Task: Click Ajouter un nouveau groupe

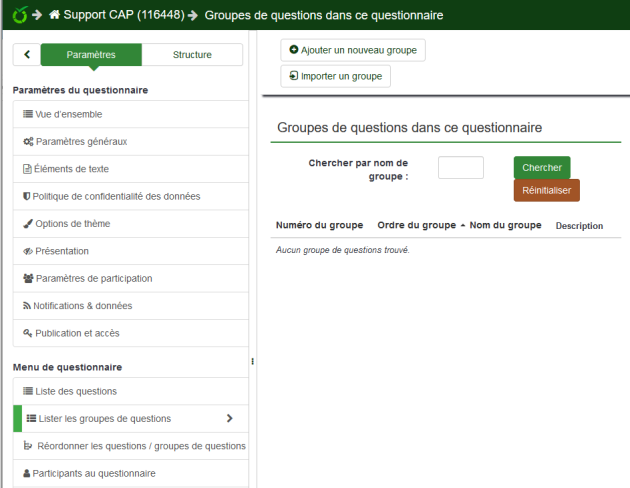Action: 353,49
